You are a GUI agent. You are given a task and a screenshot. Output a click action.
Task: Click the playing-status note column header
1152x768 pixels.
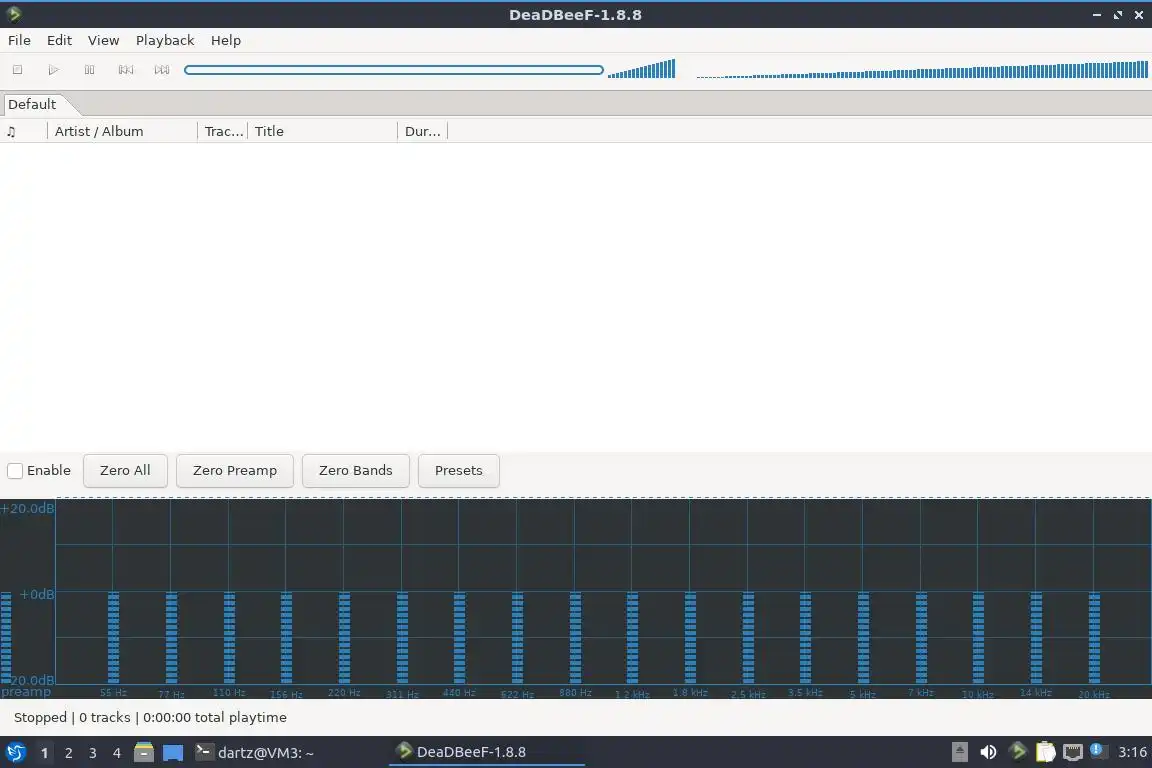(24, 132)
